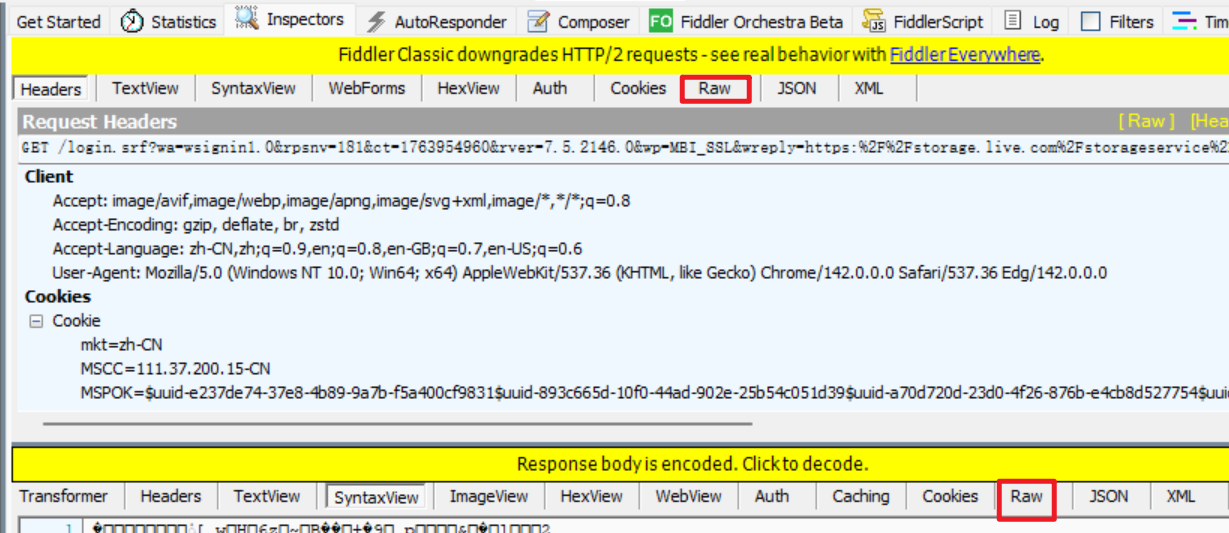Open Fiddler Orchestra Beta tab
1229x533 pixels.
(x=761, y=21)
